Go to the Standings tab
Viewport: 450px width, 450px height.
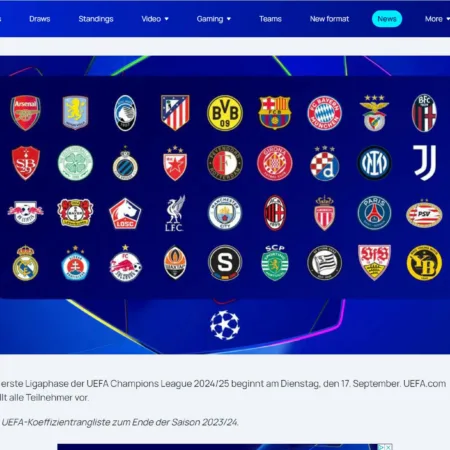(x=96, y=19)
